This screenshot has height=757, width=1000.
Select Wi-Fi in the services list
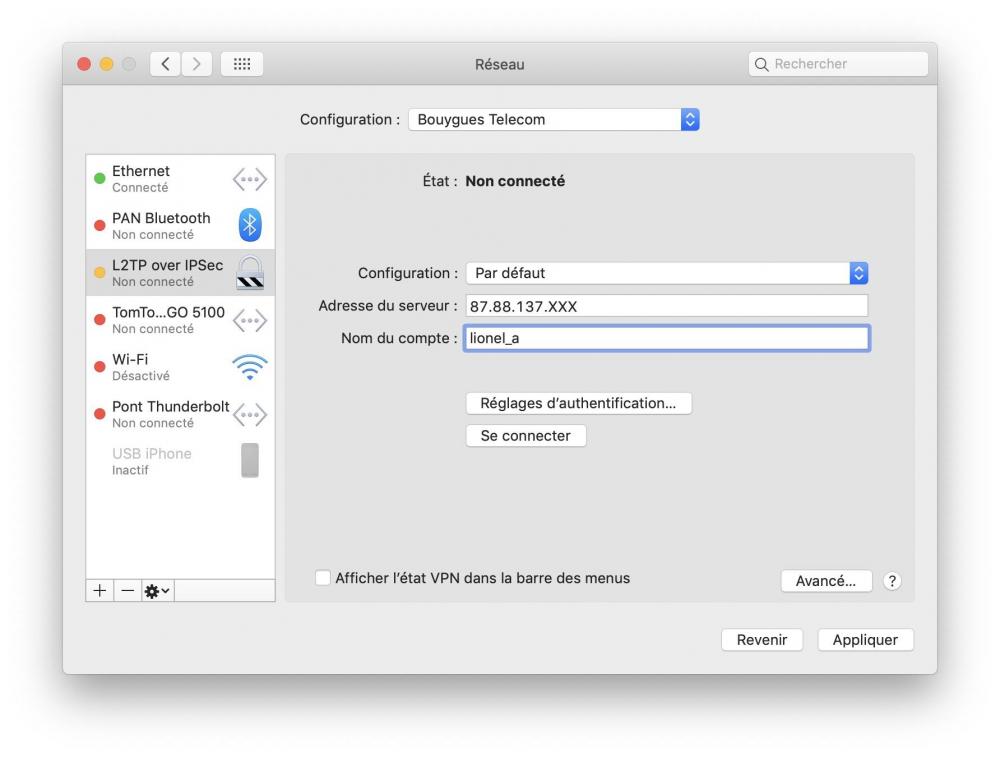click(x=180, y=367)
